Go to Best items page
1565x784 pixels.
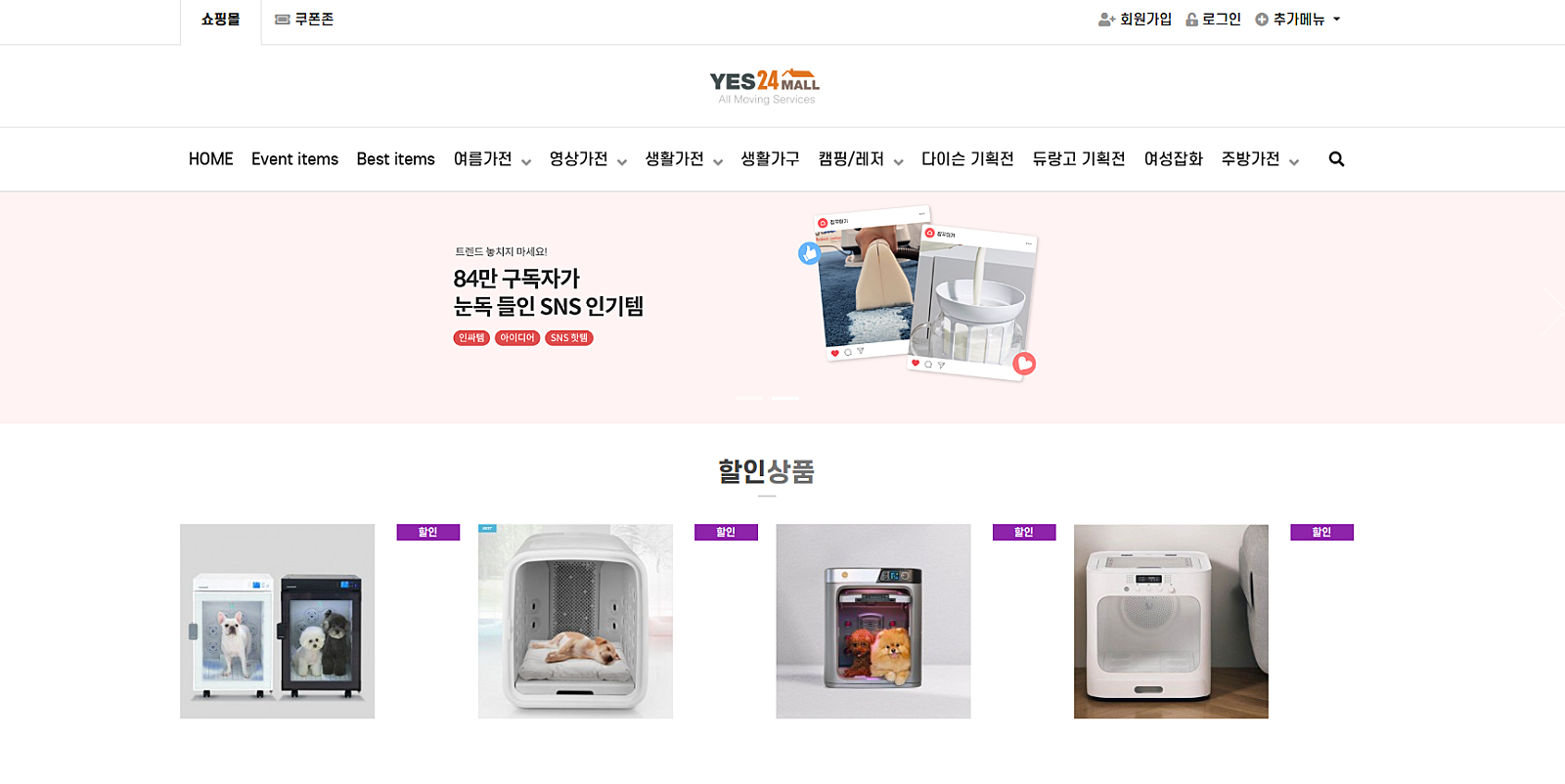[395, 159]
